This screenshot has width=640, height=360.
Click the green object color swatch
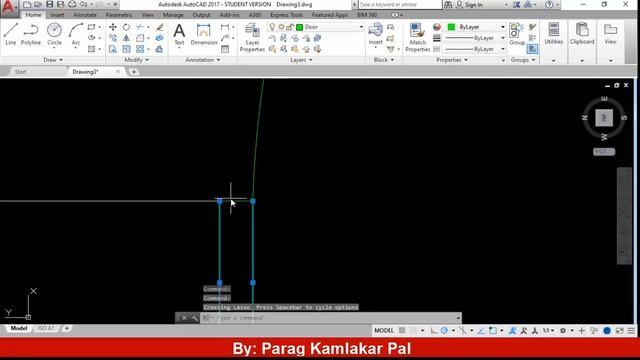pyautogui.click(x=451, y=27)
